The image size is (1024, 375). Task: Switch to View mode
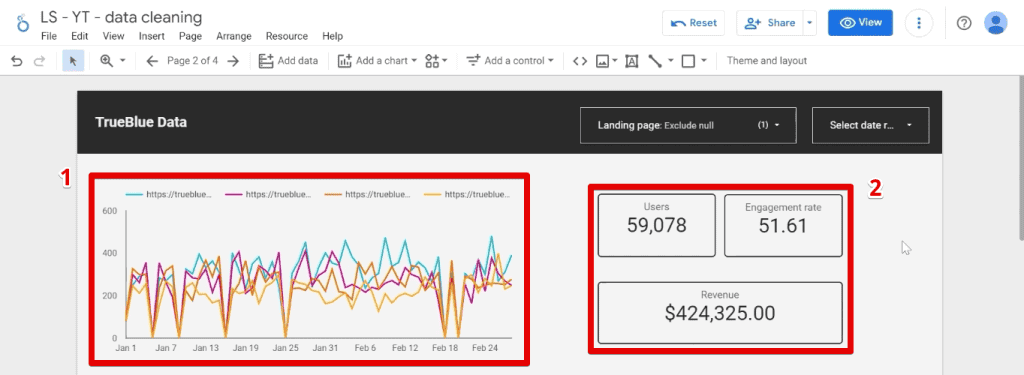(861, 23)
